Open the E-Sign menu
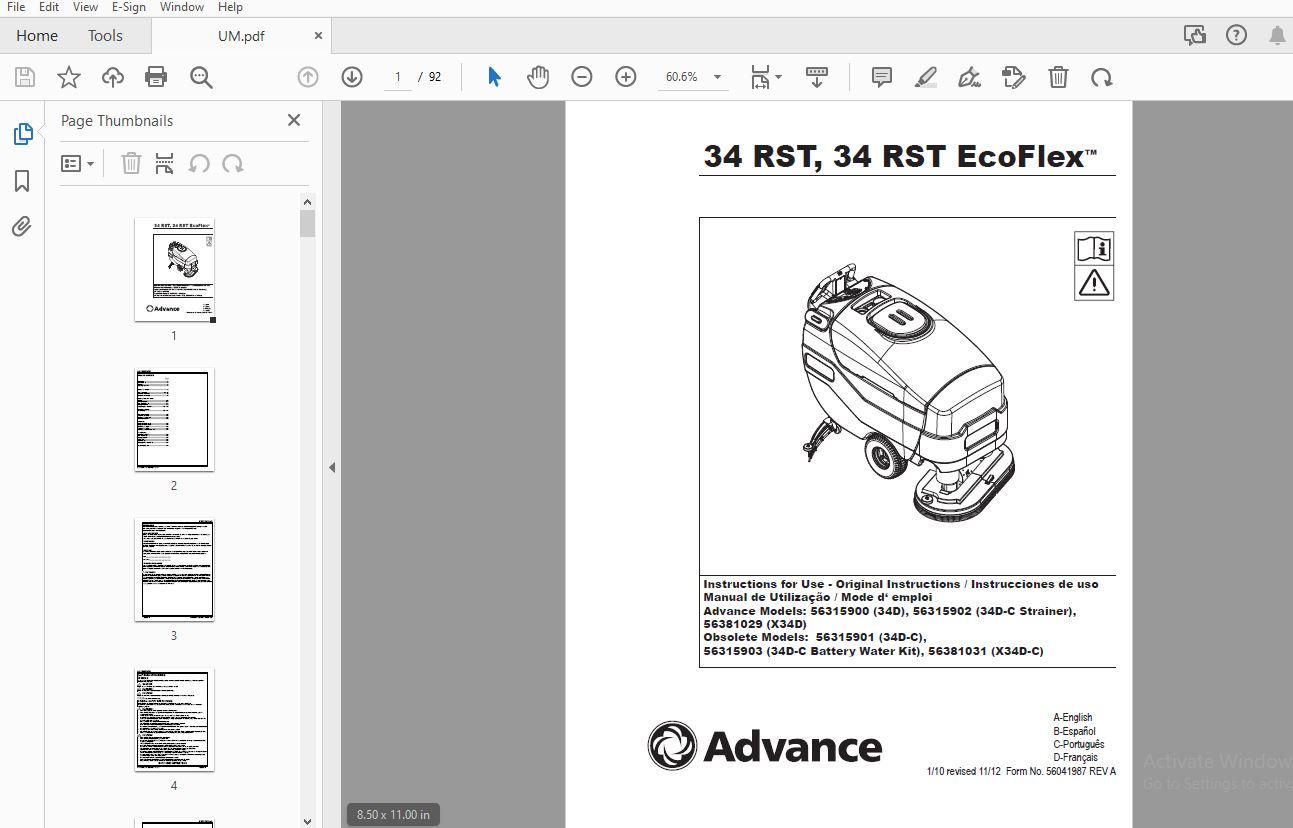The width and height of the screenshot is (1293, 828). [128, 7]
